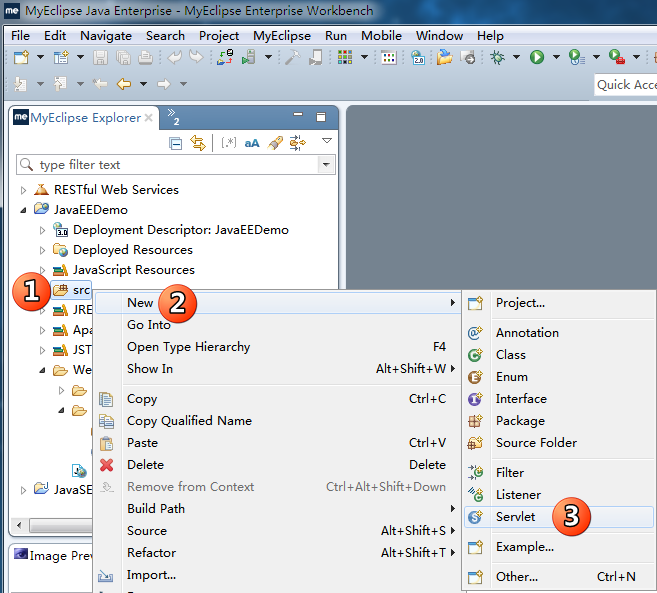Click the open folder toolbar icon
Screen dimensions: 657x593
[x=444, y=57]
